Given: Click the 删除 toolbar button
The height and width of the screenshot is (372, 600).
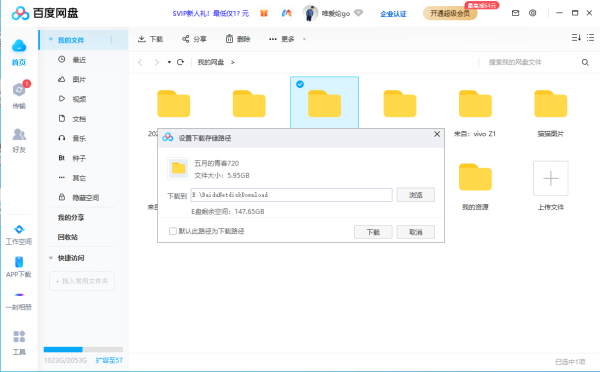Looking at the screenshot, I should click(238, 39).
